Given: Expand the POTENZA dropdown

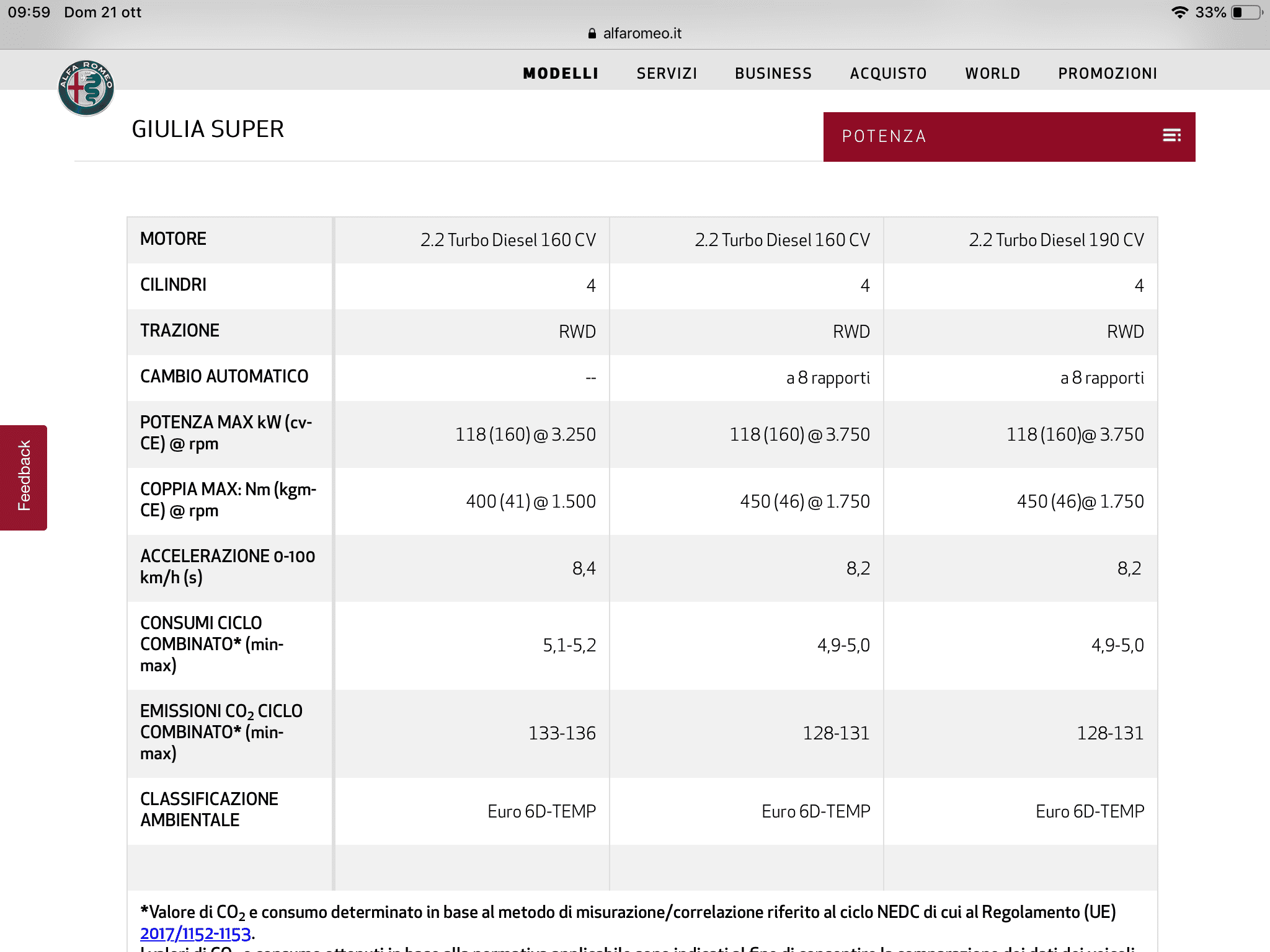Looking at the screenshot, I should click(1009, 136).
